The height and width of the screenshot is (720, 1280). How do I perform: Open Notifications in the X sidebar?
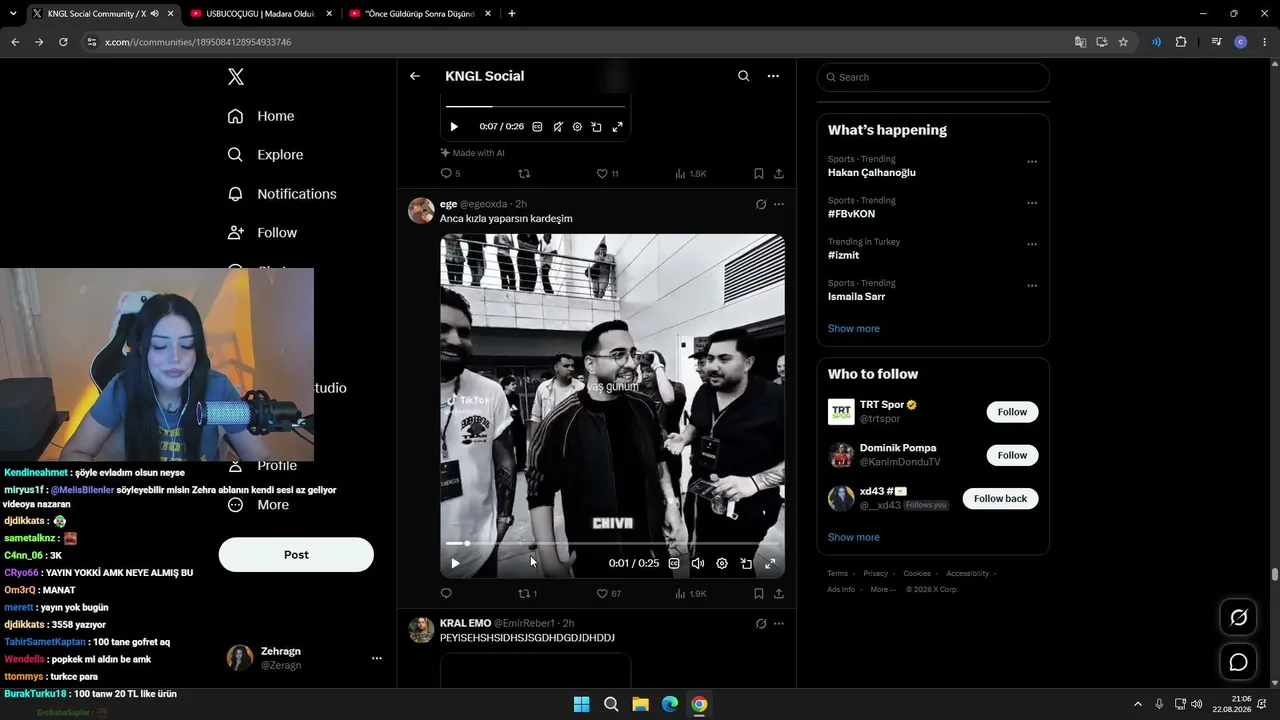coord(282,194)
